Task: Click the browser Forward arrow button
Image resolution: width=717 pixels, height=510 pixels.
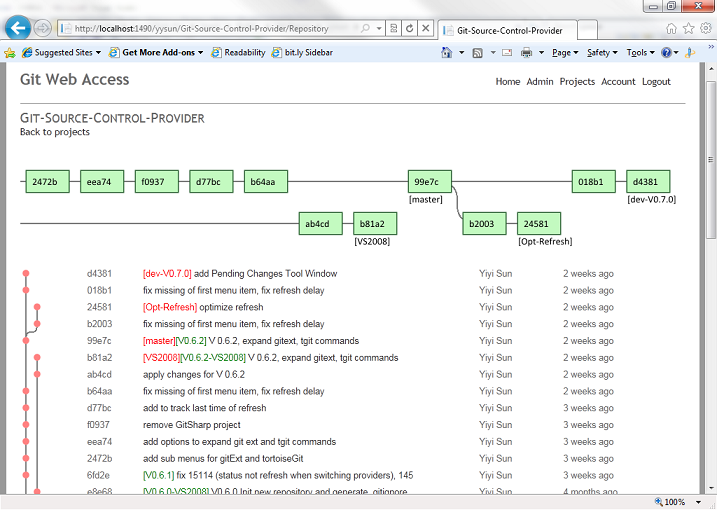Action: (43, 28)
